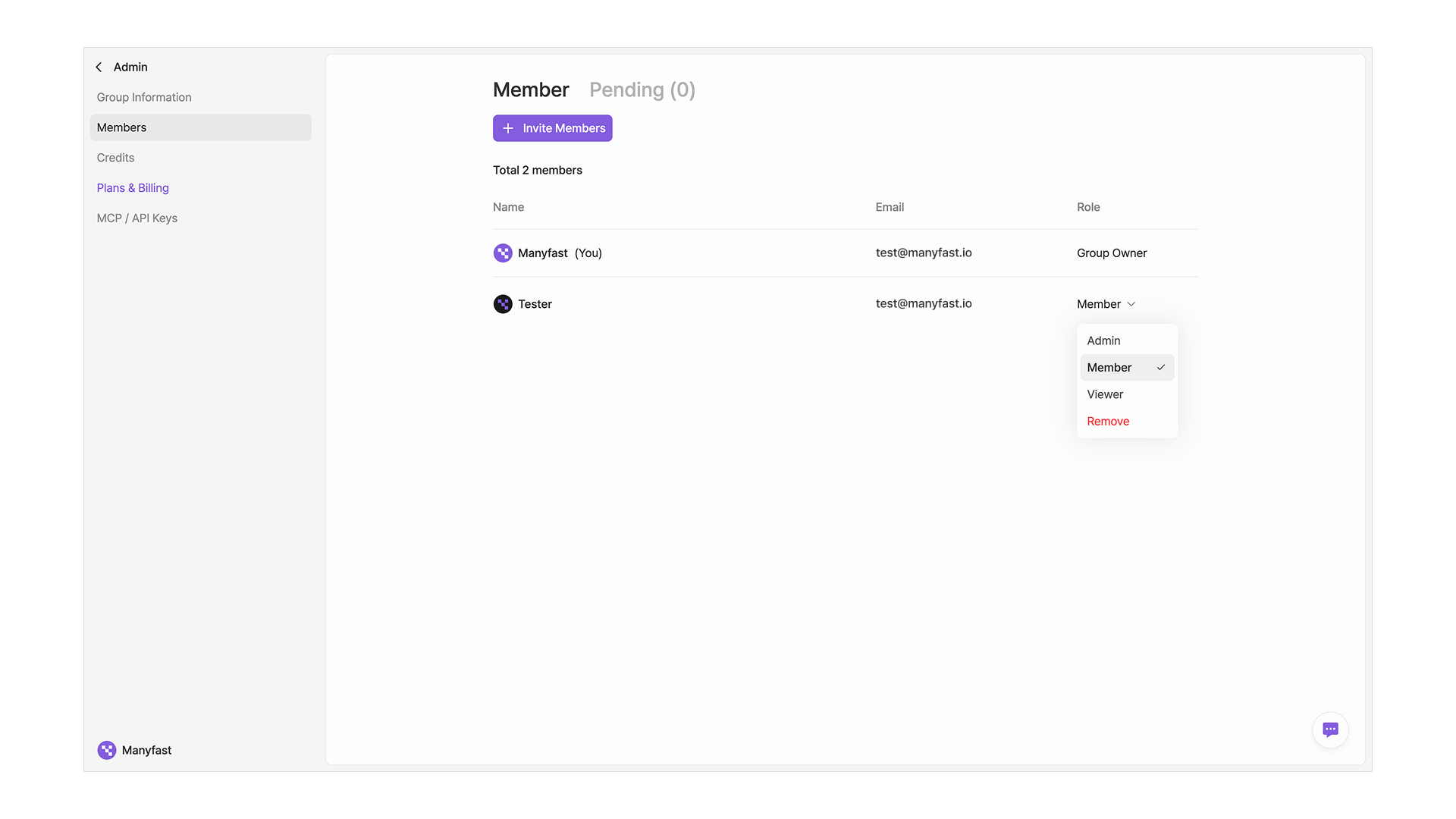The height and width of the screenshot is (819, 1456).
Task: Open Plans & Billing page
Action: 133,188
